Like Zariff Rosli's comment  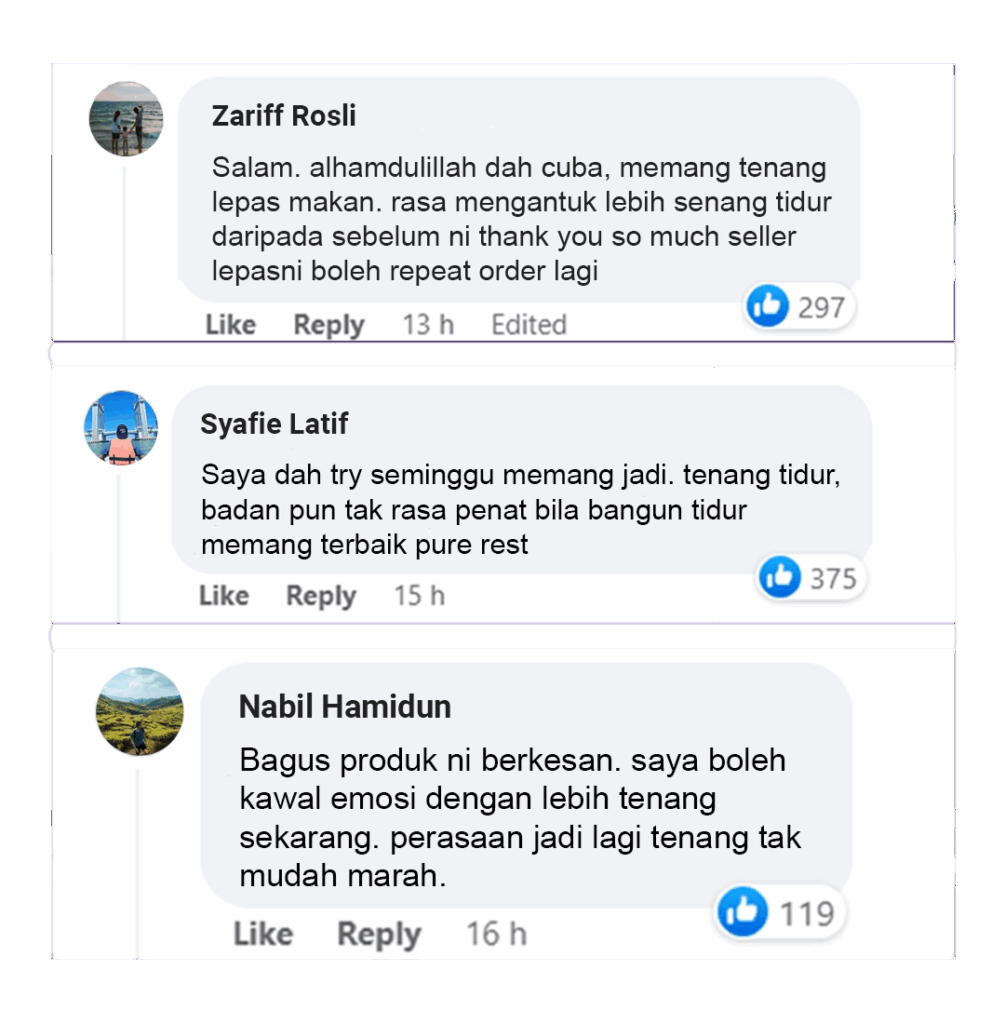coord(231,325)
